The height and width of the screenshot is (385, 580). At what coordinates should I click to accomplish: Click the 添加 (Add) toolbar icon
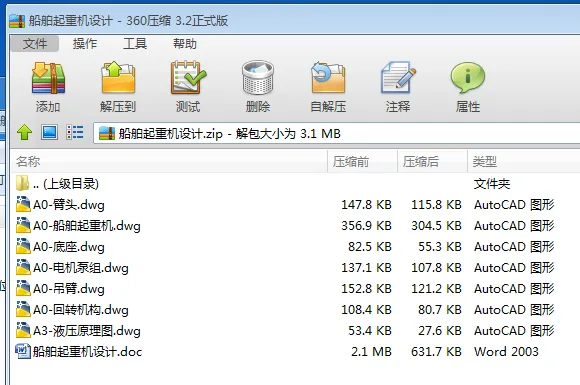pos(48,78)
